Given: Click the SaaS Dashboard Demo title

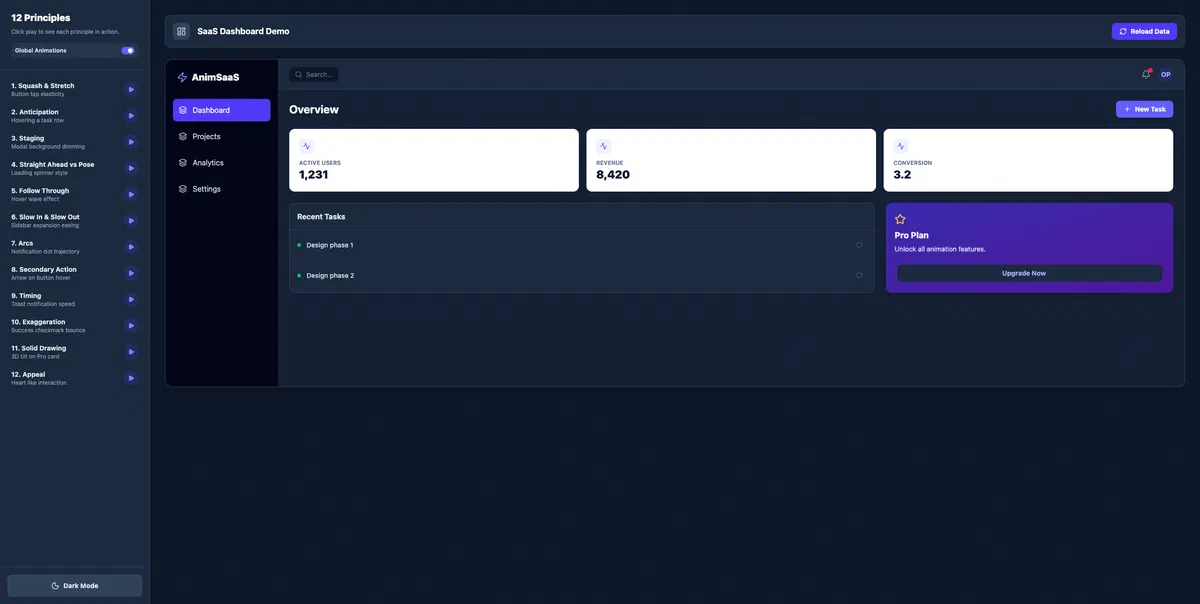Looking at the screenshot, I should click(243, 31).
